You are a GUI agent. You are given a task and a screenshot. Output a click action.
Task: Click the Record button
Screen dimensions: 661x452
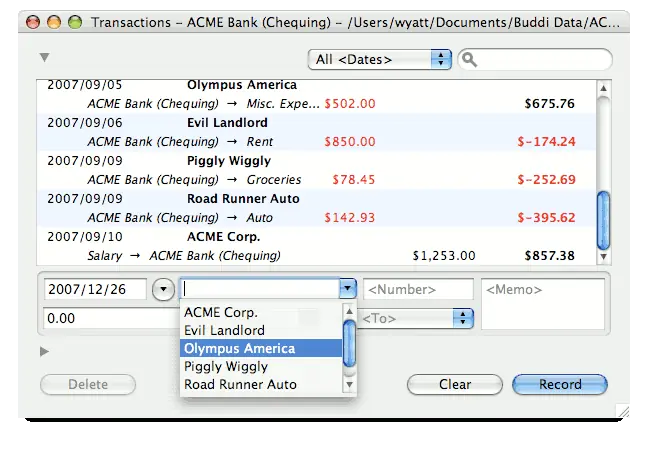point(560,384)
